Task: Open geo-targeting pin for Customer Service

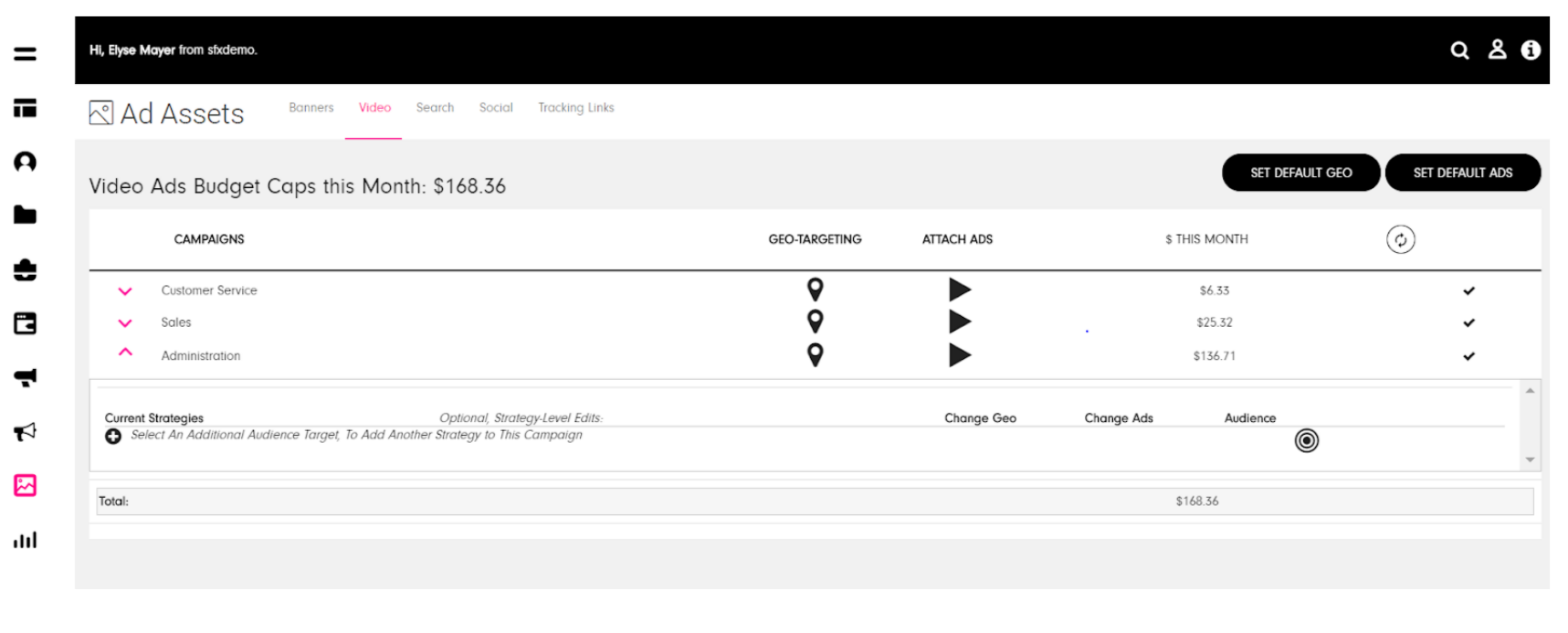Action: pos(816,290)
